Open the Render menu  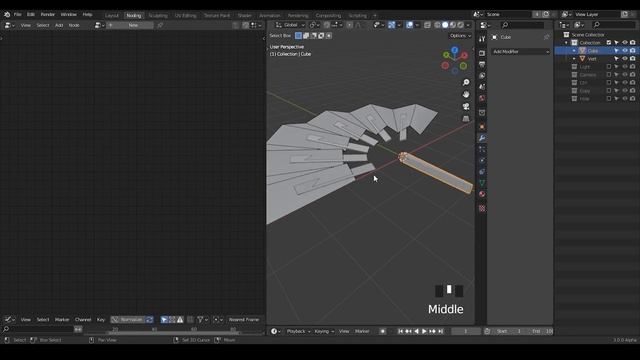pyautogui.click(x=47, y=14)
